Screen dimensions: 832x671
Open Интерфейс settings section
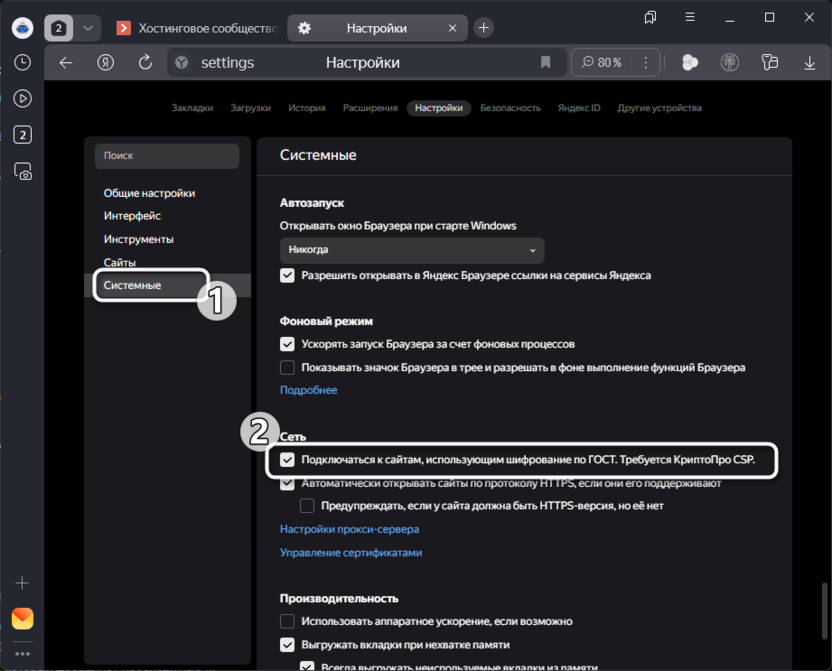click(x=132, y=216)
